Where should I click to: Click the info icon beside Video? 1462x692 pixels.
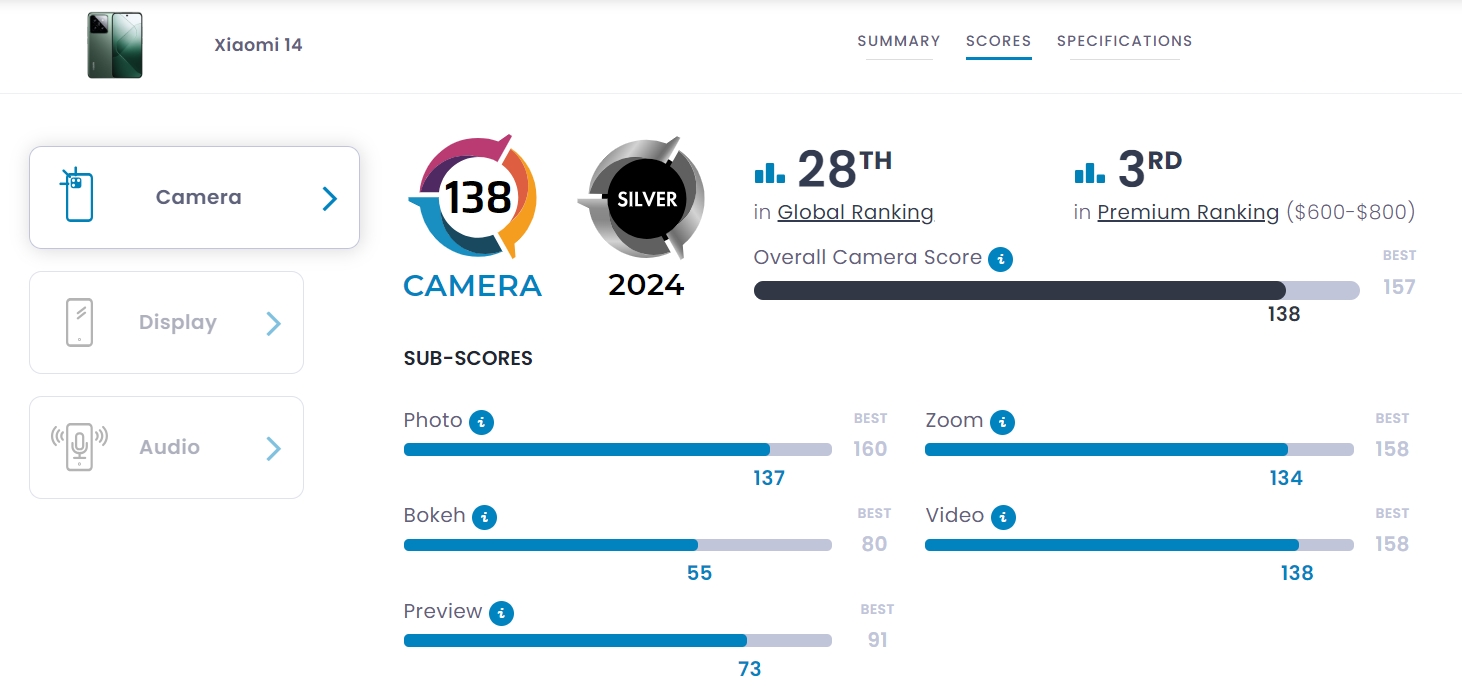[1003, 517]
